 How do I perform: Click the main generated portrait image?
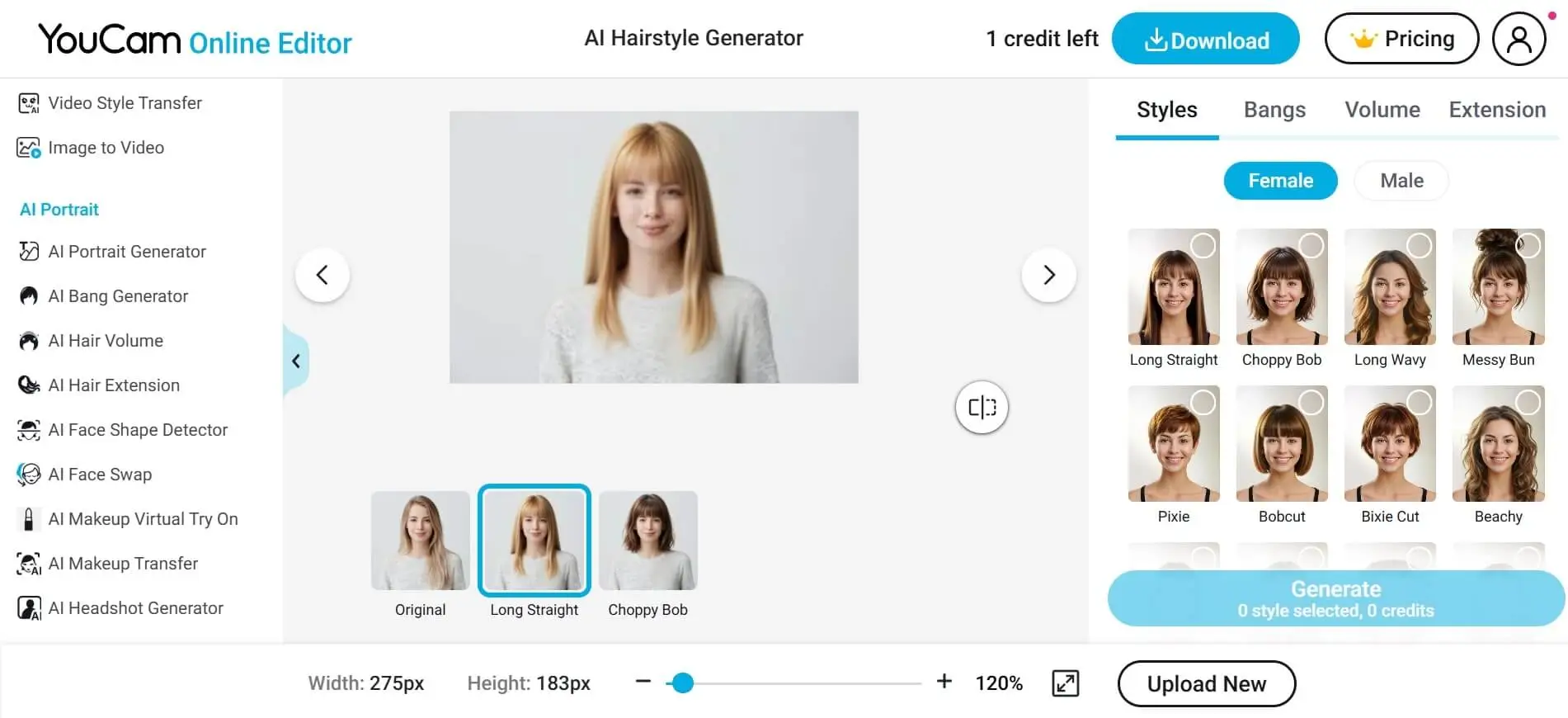tap(654, 247)
